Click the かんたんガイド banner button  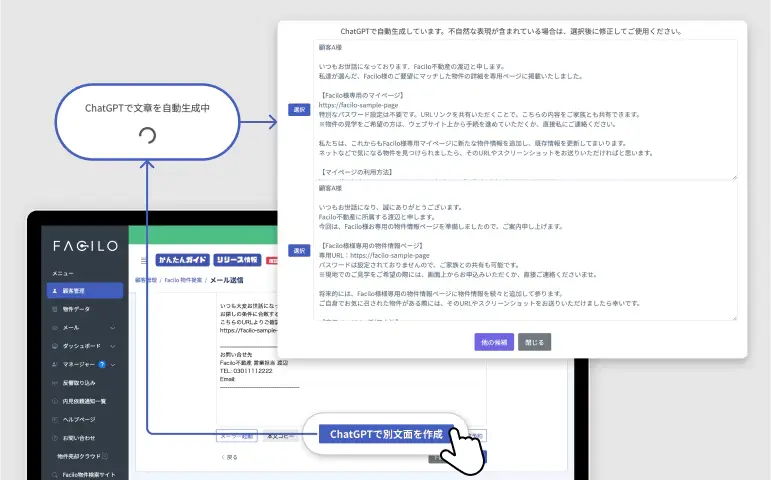181,260
